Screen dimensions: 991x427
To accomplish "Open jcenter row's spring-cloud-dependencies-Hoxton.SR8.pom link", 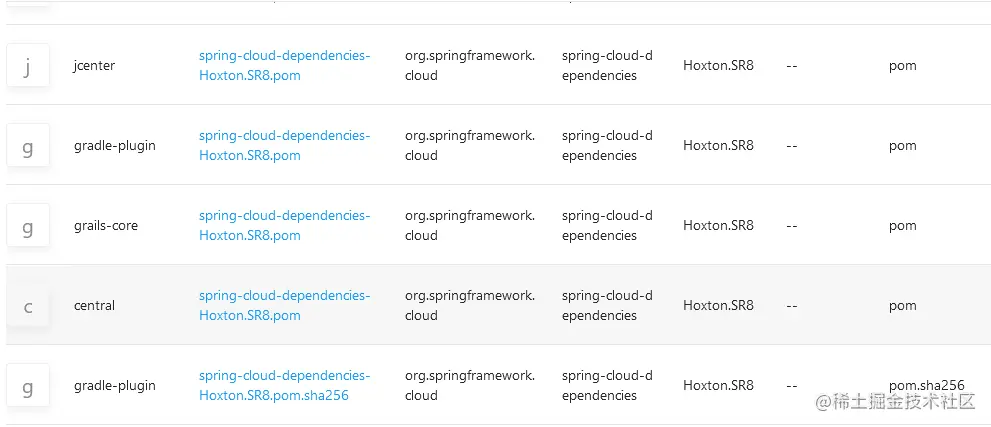I will tap(284, 65).
